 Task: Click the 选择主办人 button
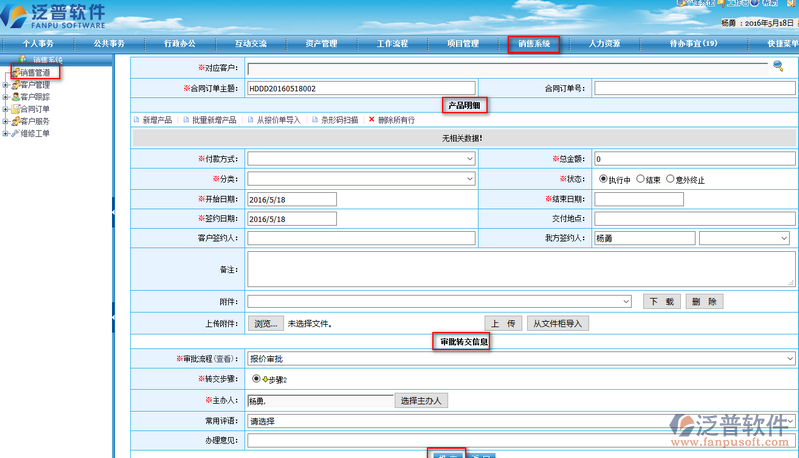(421, 401)
